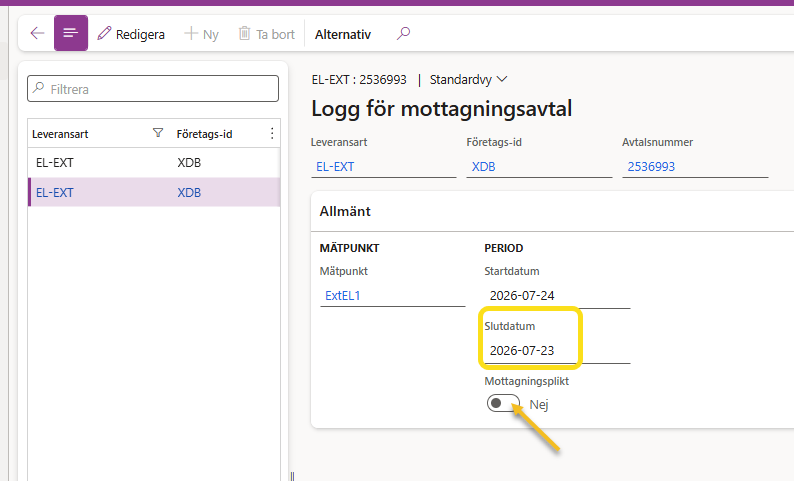Click the search magnifier icon in toolbar
794x481 pixels.
[x=403, y=33]
